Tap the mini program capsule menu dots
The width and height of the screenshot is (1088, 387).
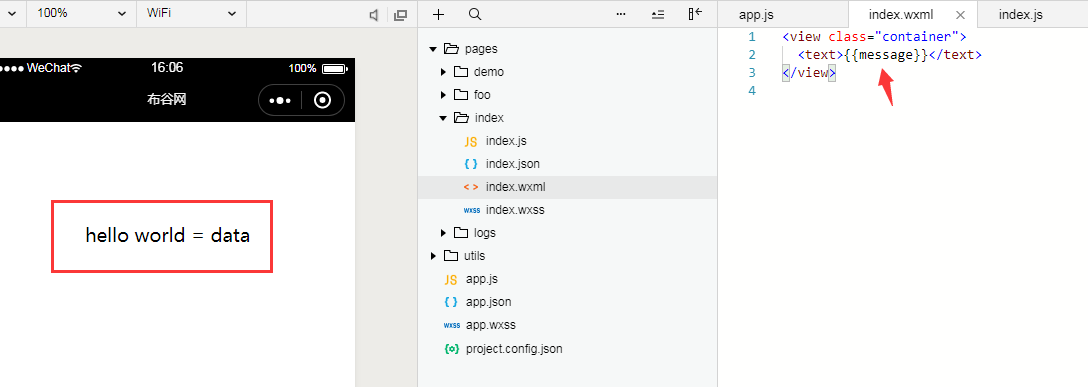[280, 101]
